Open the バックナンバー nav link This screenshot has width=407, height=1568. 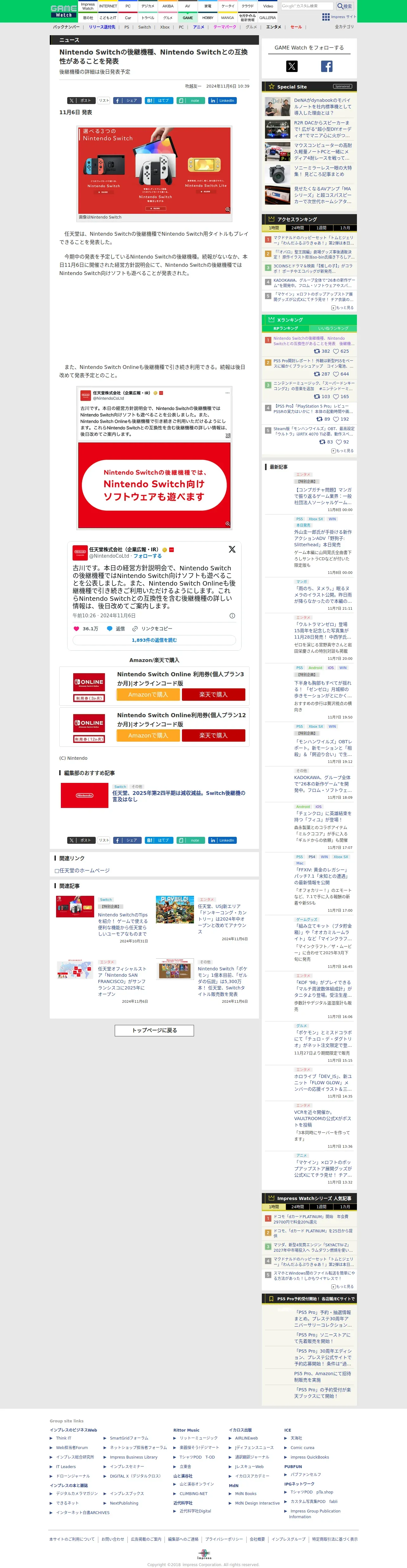(66, 27)
